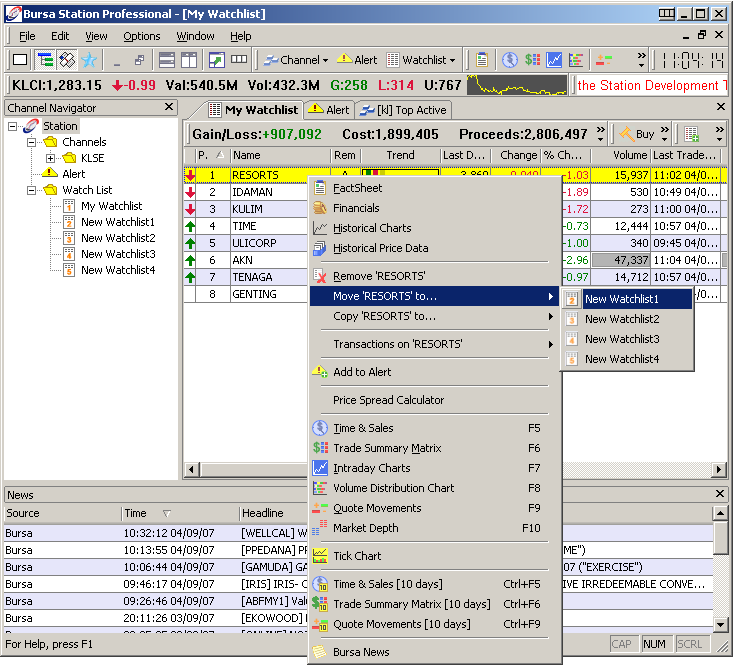Select New Watchlist3 in the navigator tree
Screen dimensions: 733x665
point(118,254)
